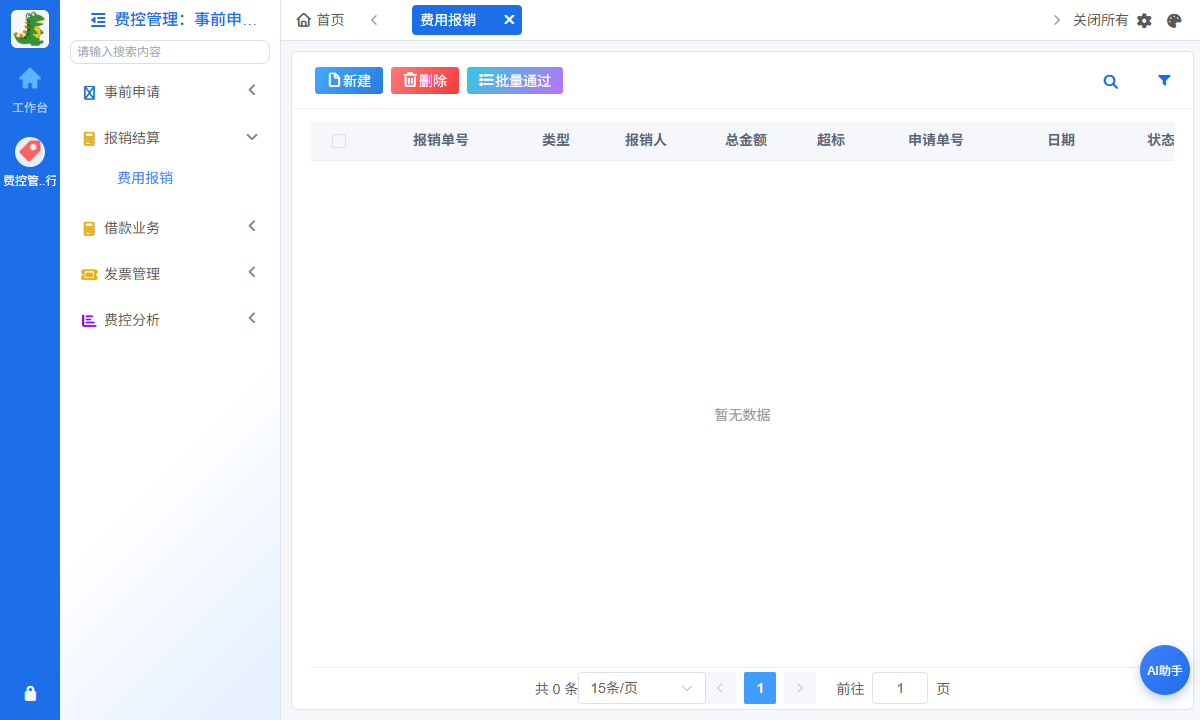Open the 工作台 home icon
The width and height of the screenshot is (1200, 720).
tap(30, 78)
